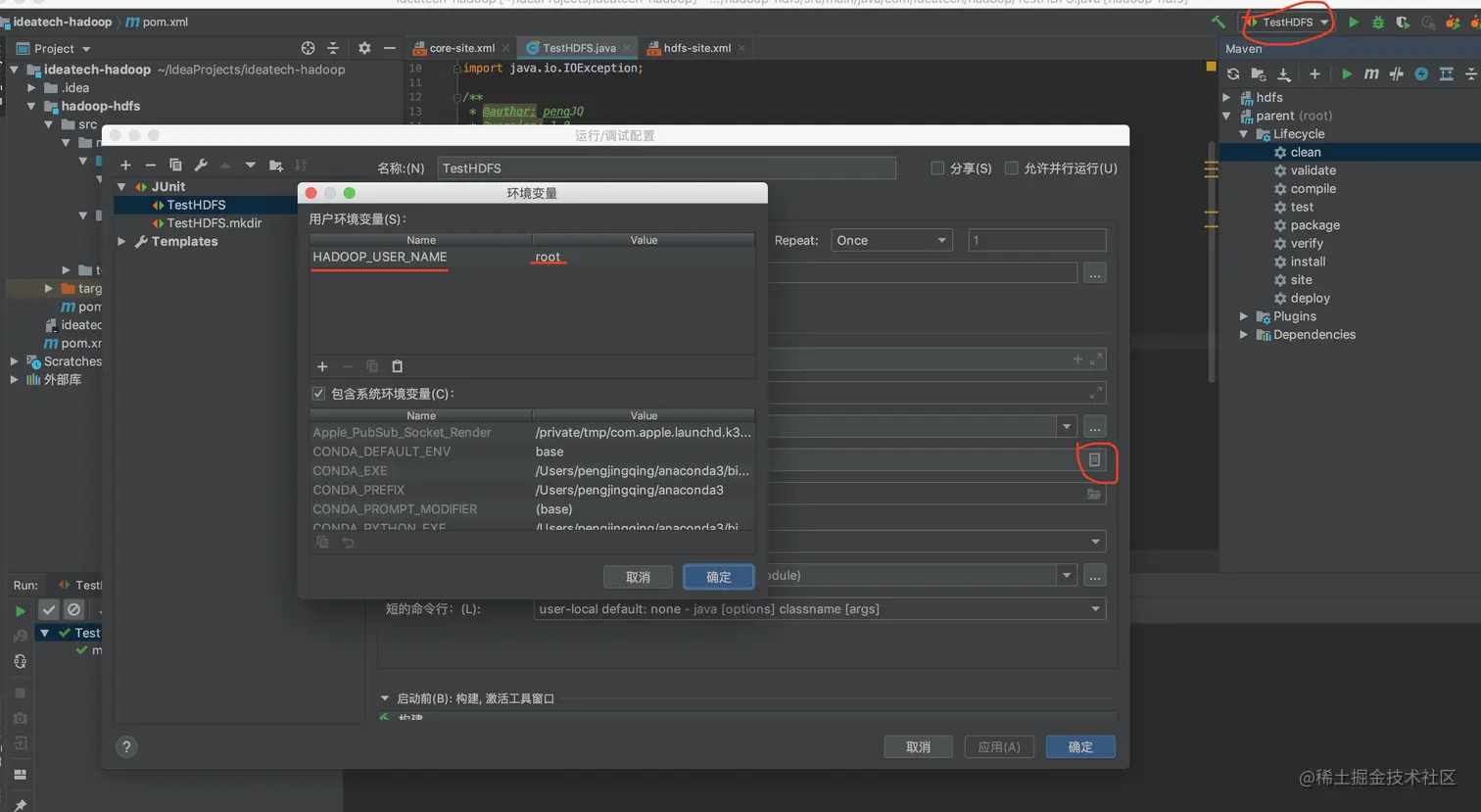Click the help question mark button
The image size is (1481, 812).
coord(126,746)
